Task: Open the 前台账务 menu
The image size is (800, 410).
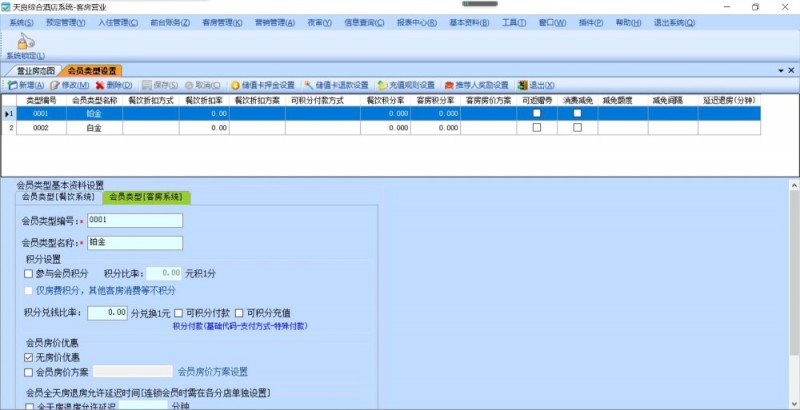Action: tap(170, 22)
